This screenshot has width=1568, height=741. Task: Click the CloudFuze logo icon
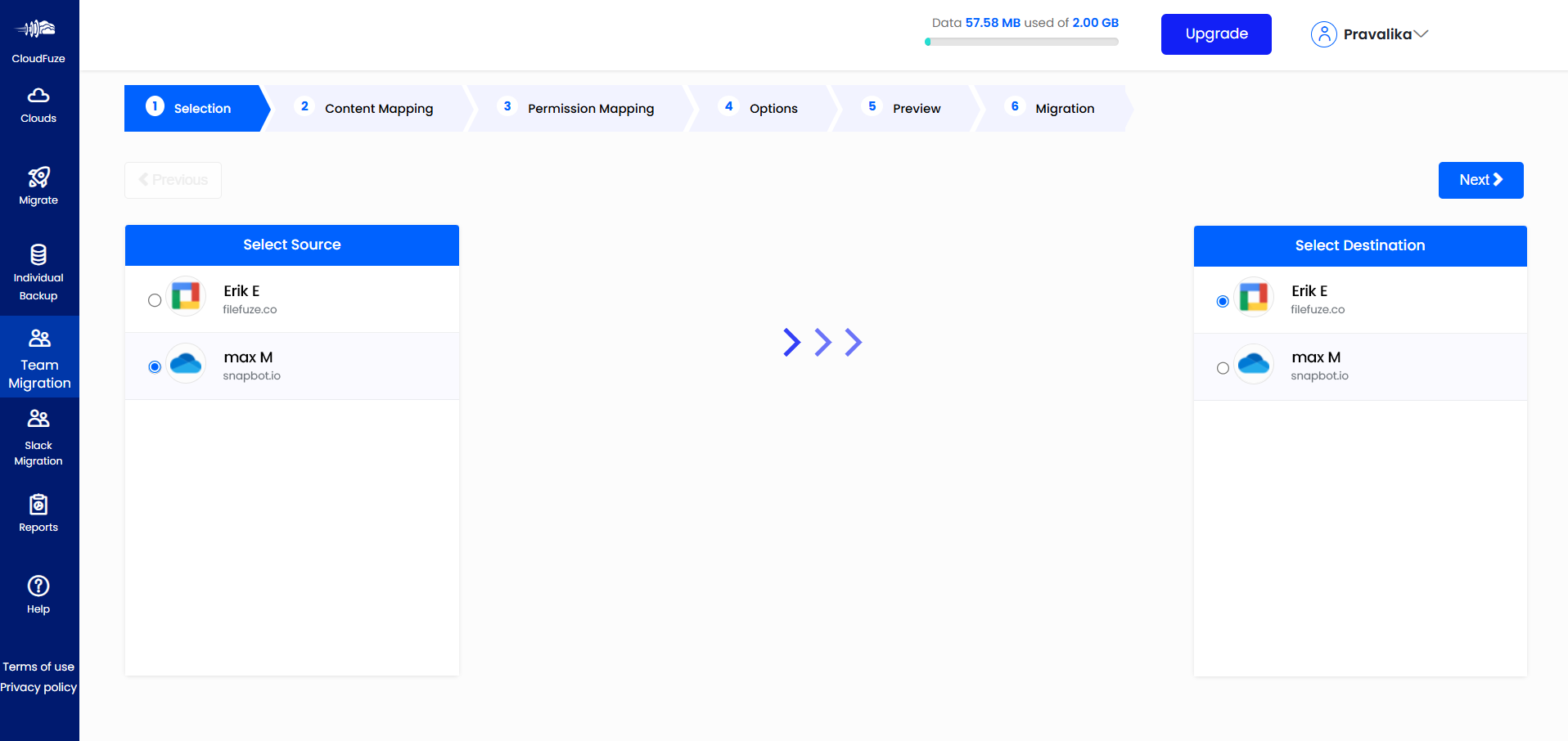pyautogui.click(x=38, y=29)
